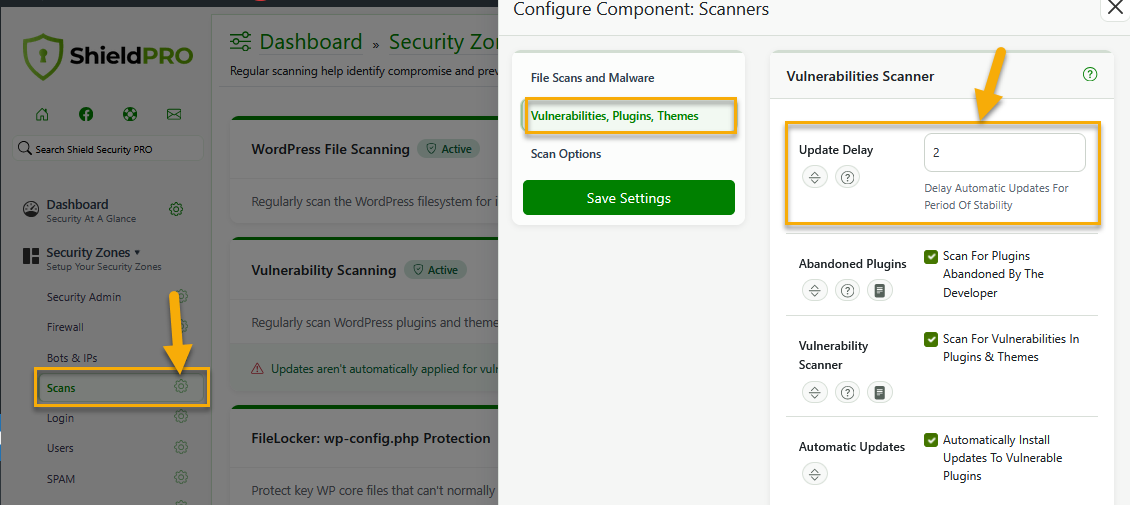
Task: Follow the Dashboard breadcrumb link
Action: click(311, 42)
